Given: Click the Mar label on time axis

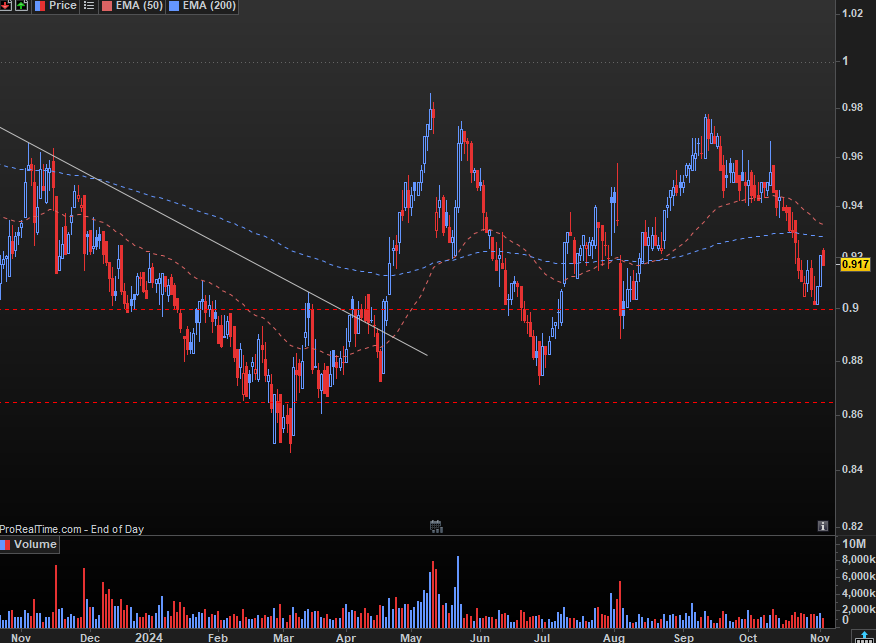Looking at the screenshot, I should (283, 637).
